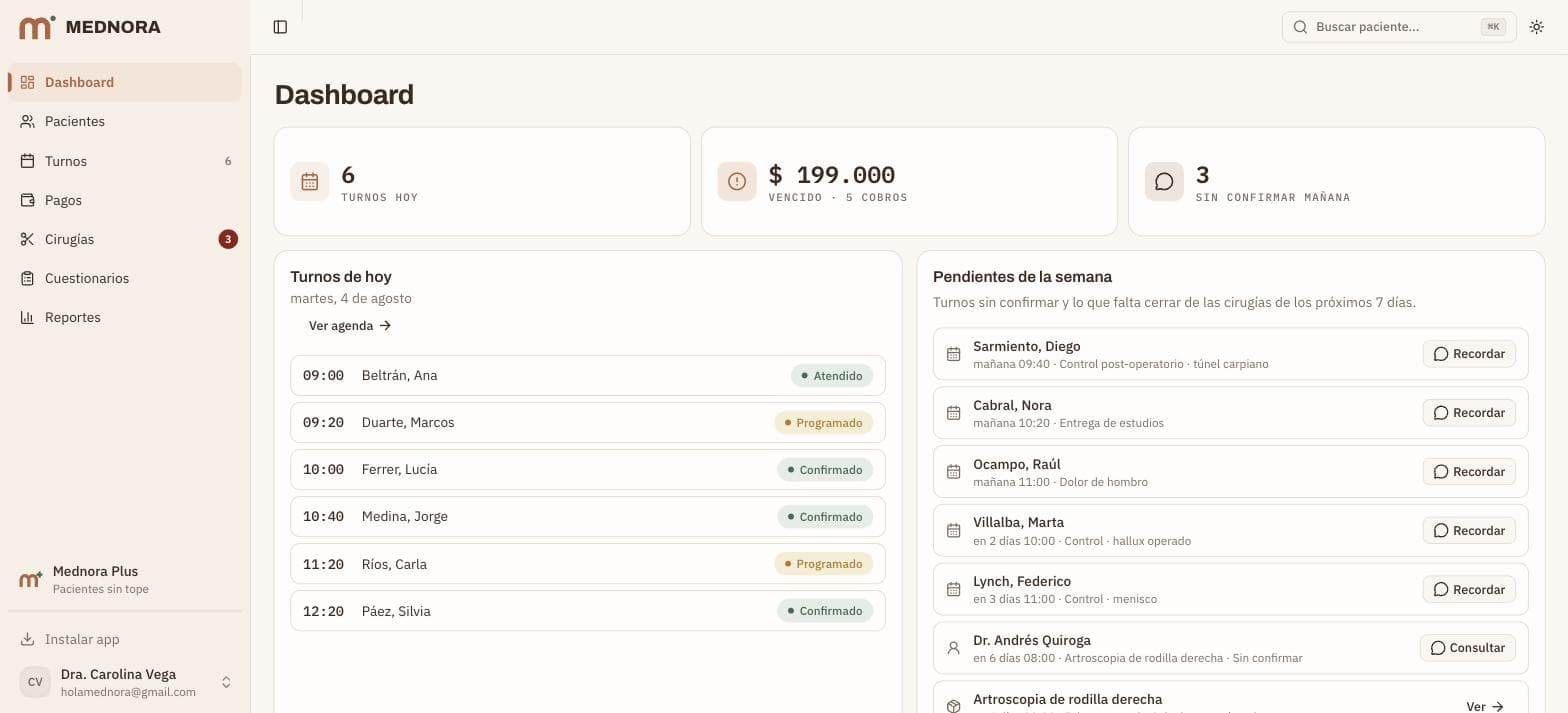Open Cuestionarios in the sidebar
Image resolution: width=1568 pixels, height=713 pixels.
coord(125,278)
